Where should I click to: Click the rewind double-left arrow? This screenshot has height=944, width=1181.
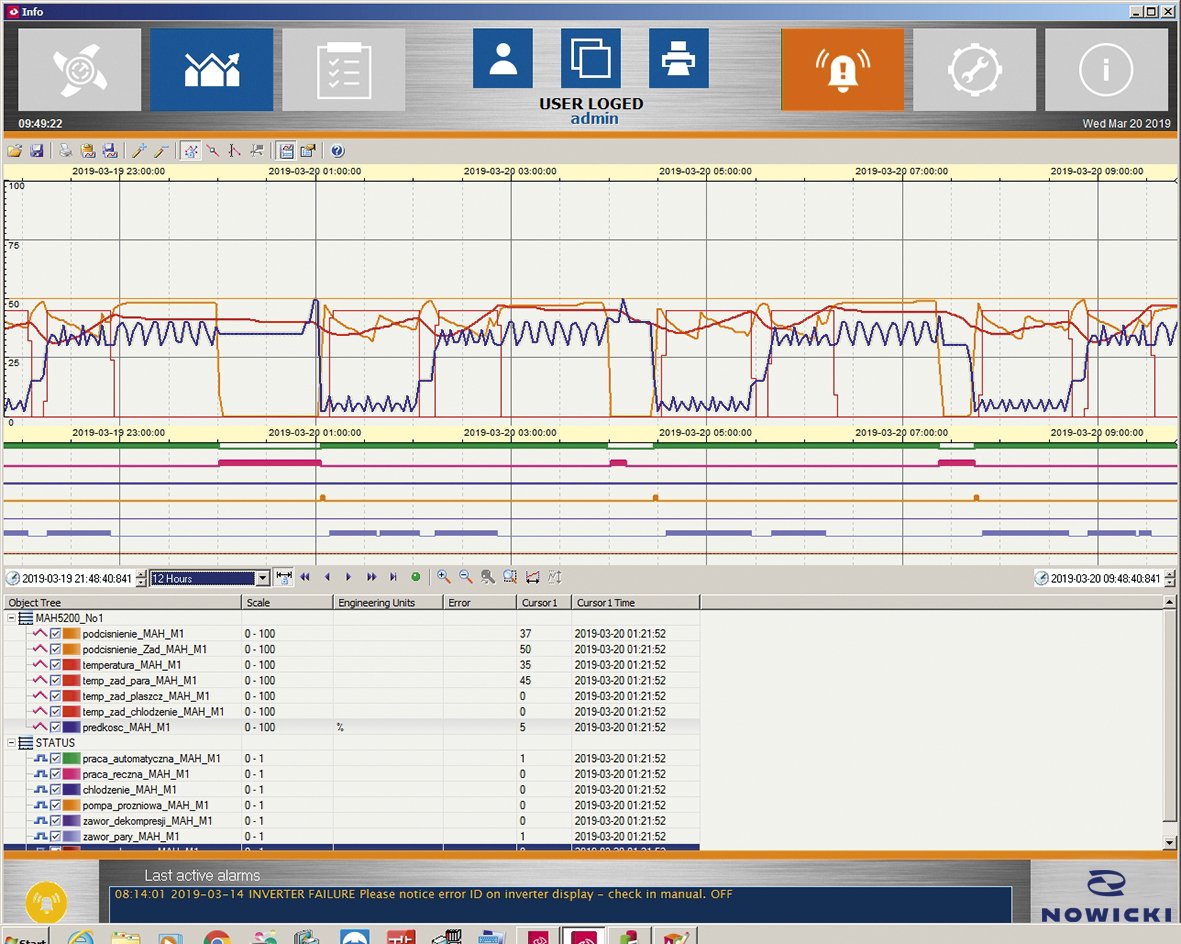click(x=305, y=577)
